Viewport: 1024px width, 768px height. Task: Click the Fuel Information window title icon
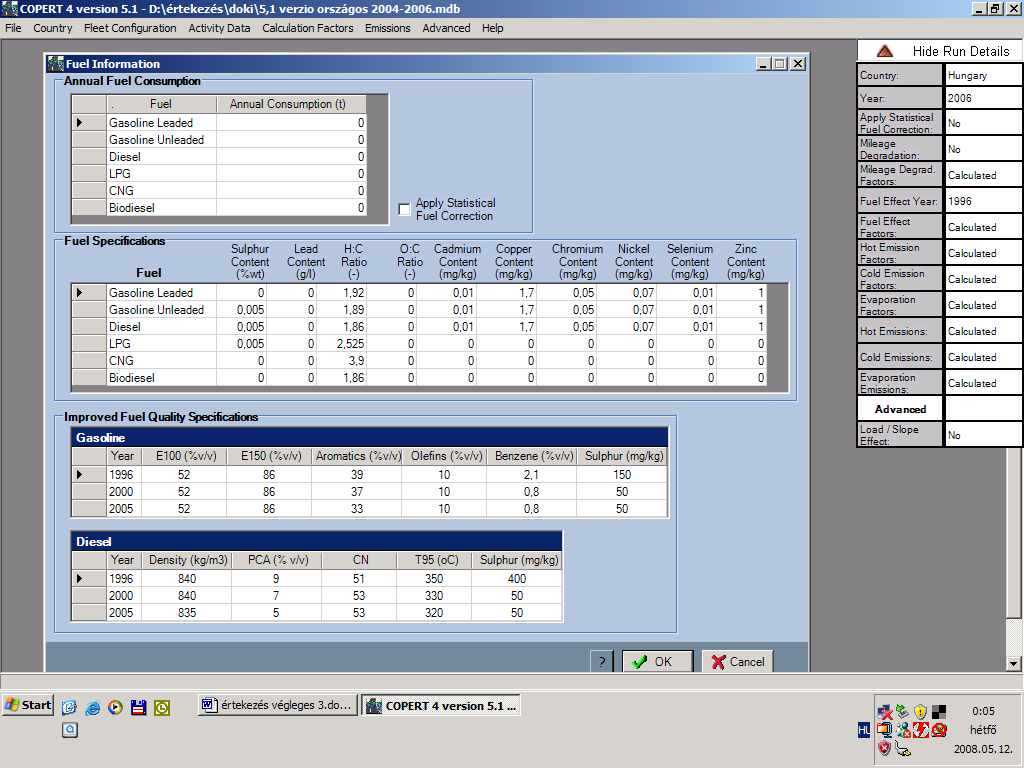(x=56, y=63)
